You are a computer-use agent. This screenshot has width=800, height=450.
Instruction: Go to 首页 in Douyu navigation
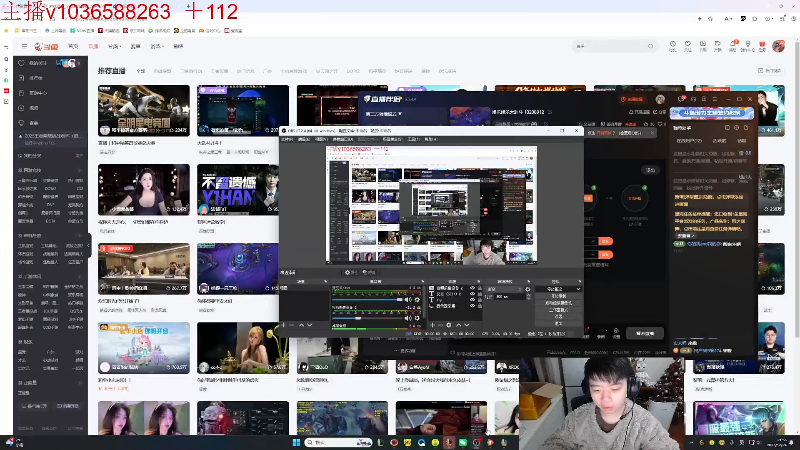73,46
